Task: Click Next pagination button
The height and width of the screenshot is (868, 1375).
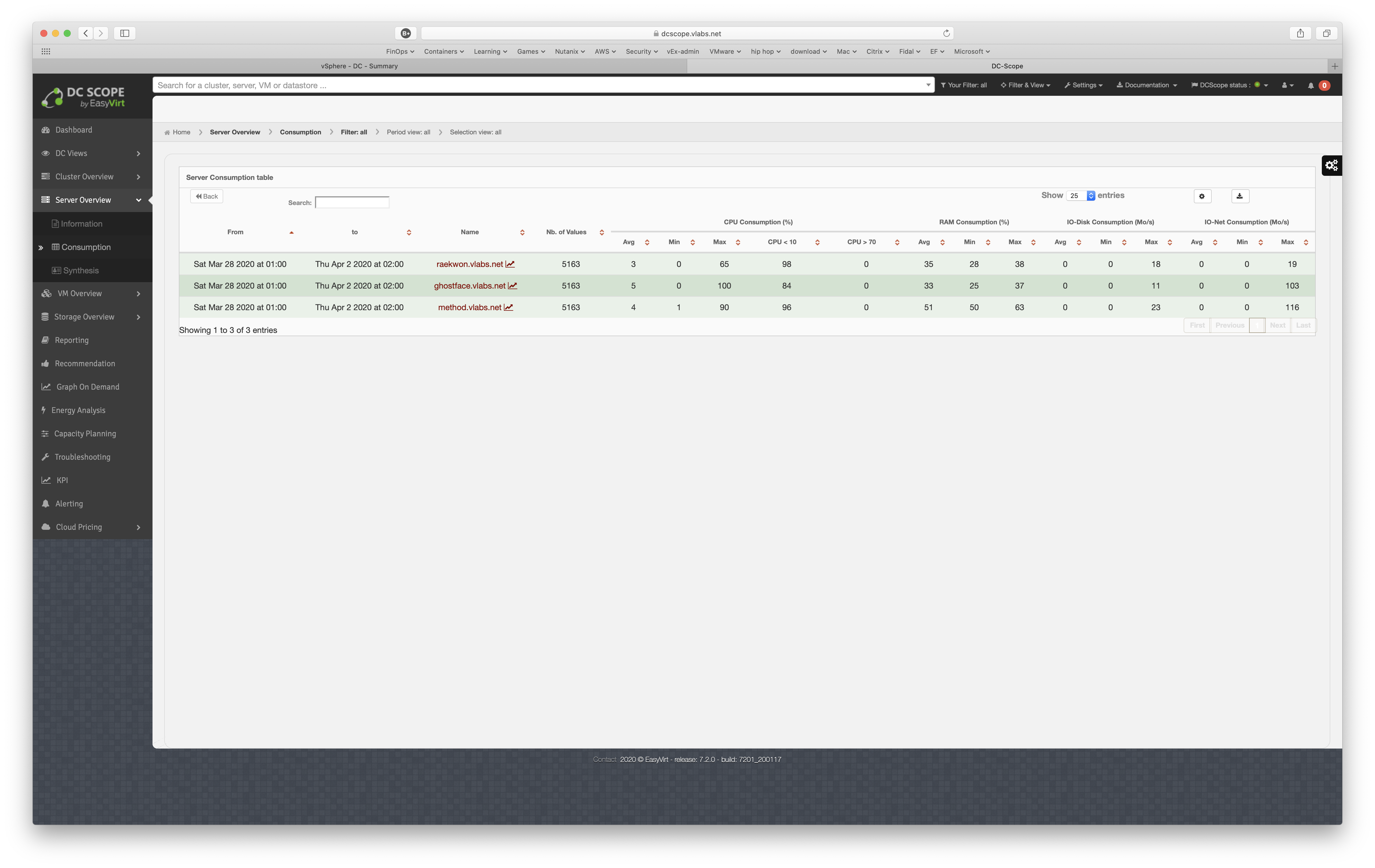Action: tap(1277, 325)
